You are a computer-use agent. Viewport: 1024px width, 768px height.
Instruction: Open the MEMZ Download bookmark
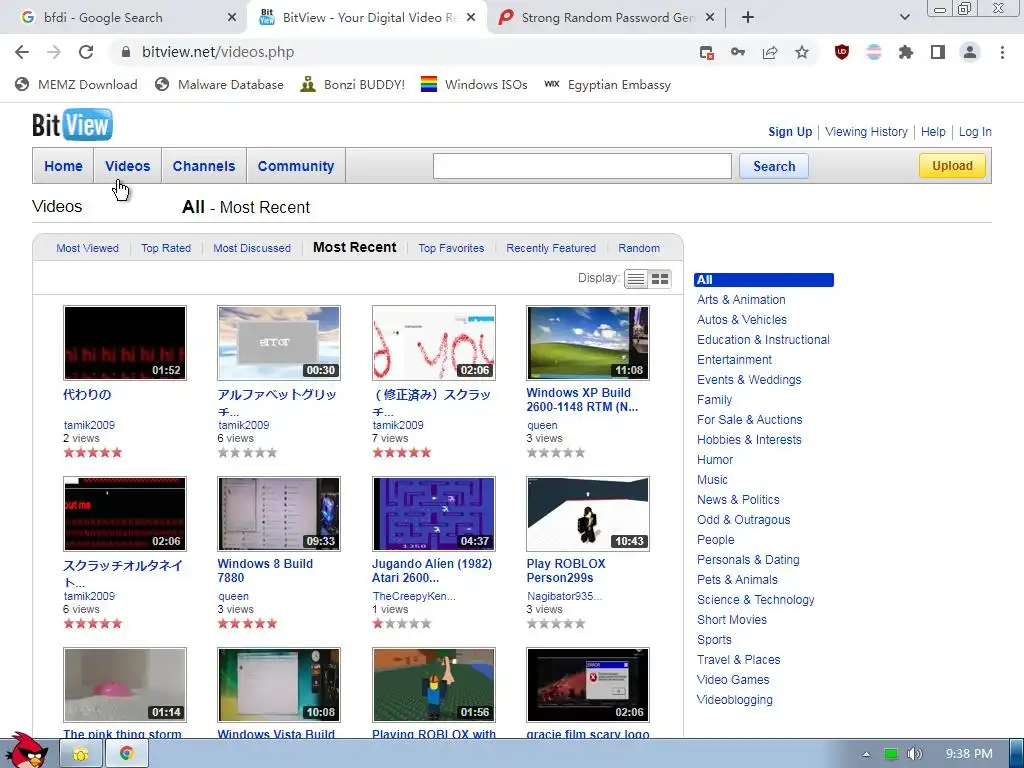tap(76, 85)
